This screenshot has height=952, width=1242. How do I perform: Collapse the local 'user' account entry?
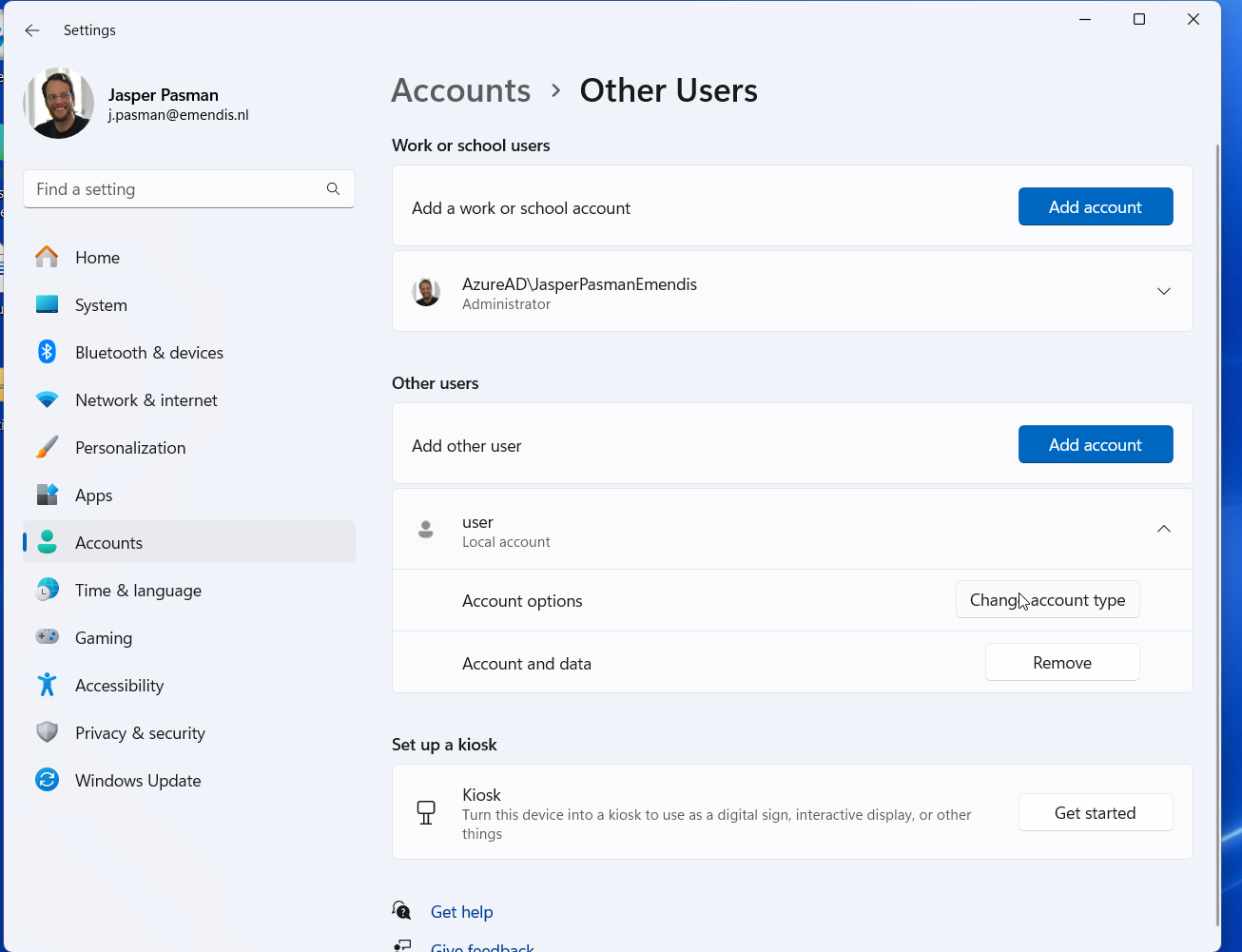[x=1163, y=529]
